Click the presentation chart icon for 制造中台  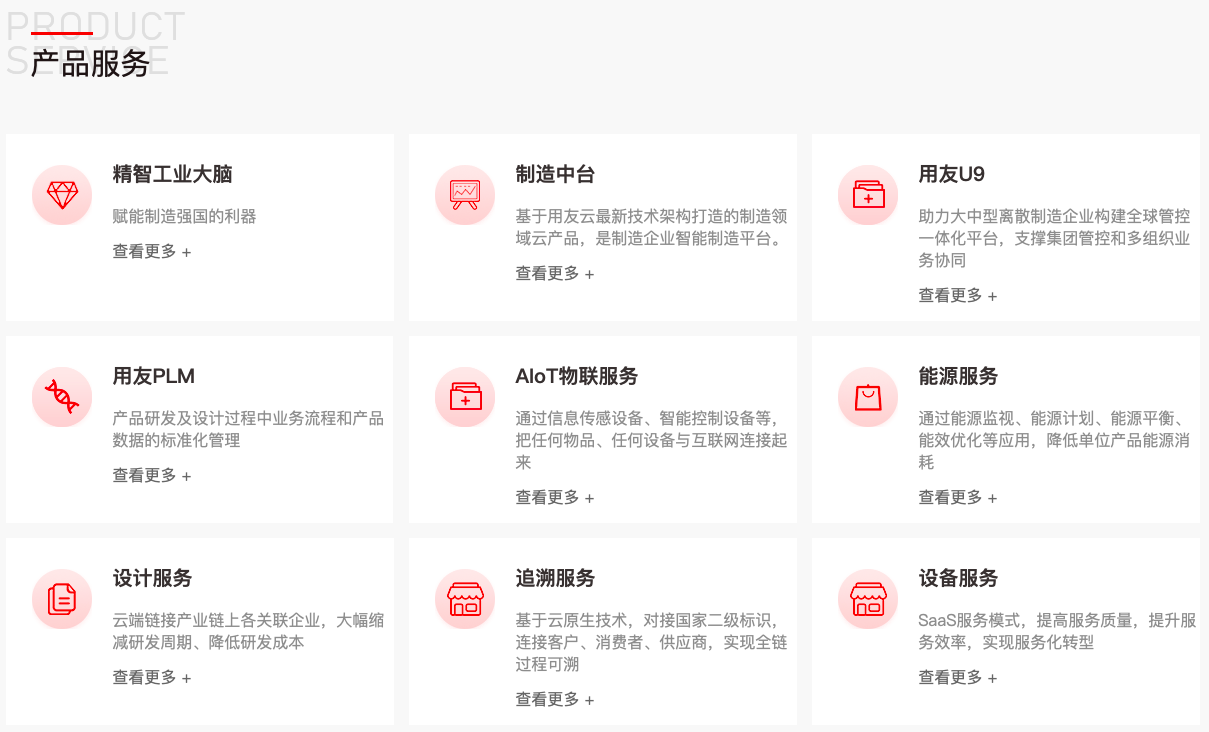465,195
